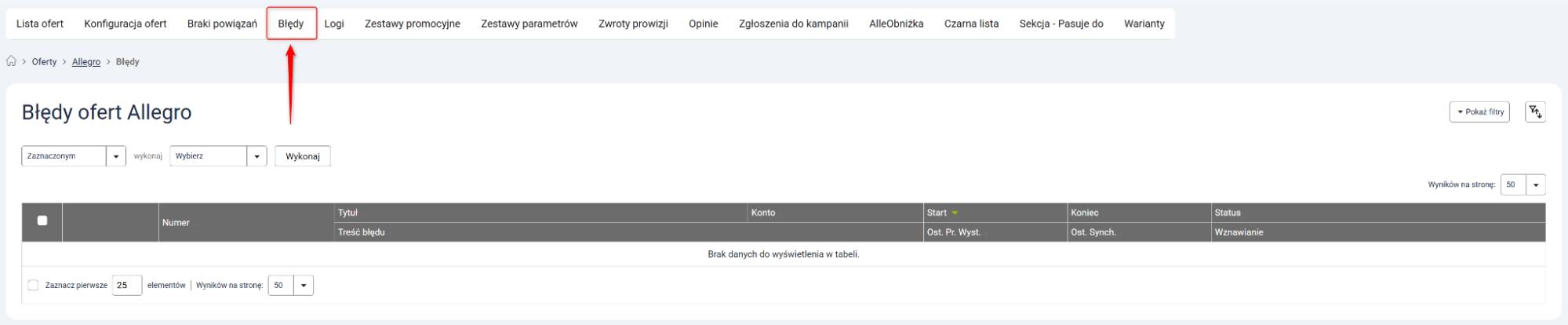Open the Zestawy promocyjne tab

(412, 24)
